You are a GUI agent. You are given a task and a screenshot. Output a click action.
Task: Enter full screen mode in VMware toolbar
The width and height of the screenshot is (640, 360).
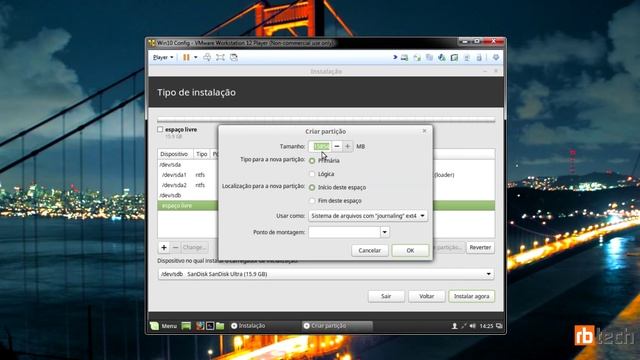[220, 58]
